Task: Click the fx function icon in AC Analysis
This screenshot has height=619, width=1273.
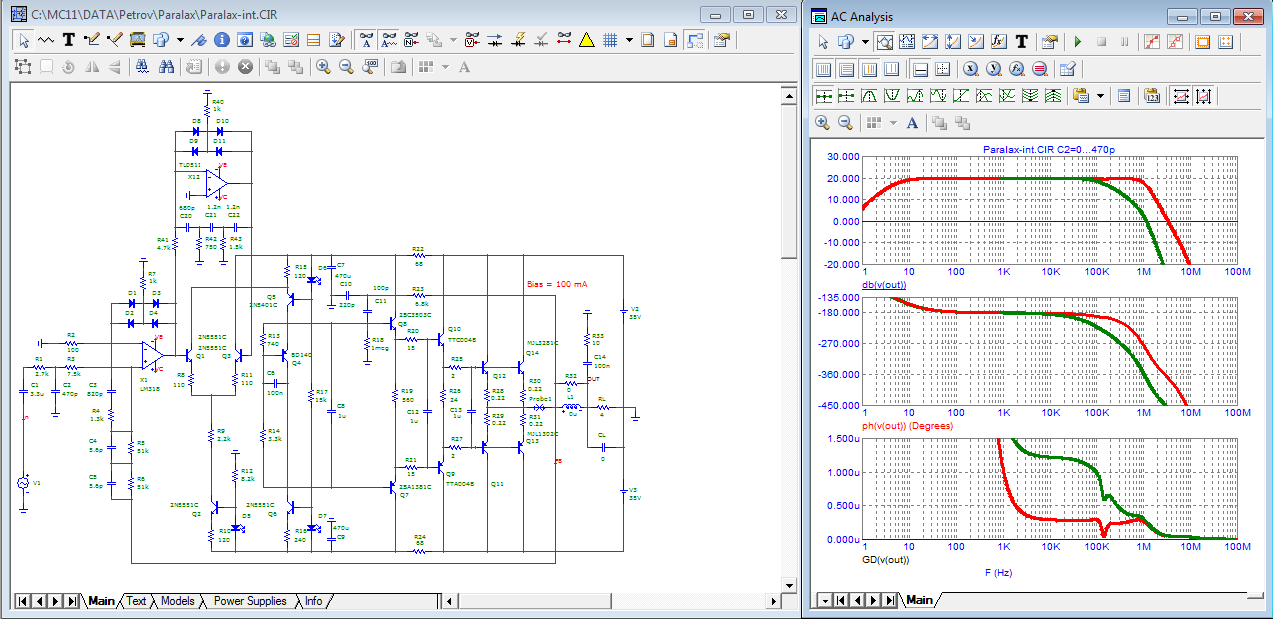Action: click(x=998, y=42)
